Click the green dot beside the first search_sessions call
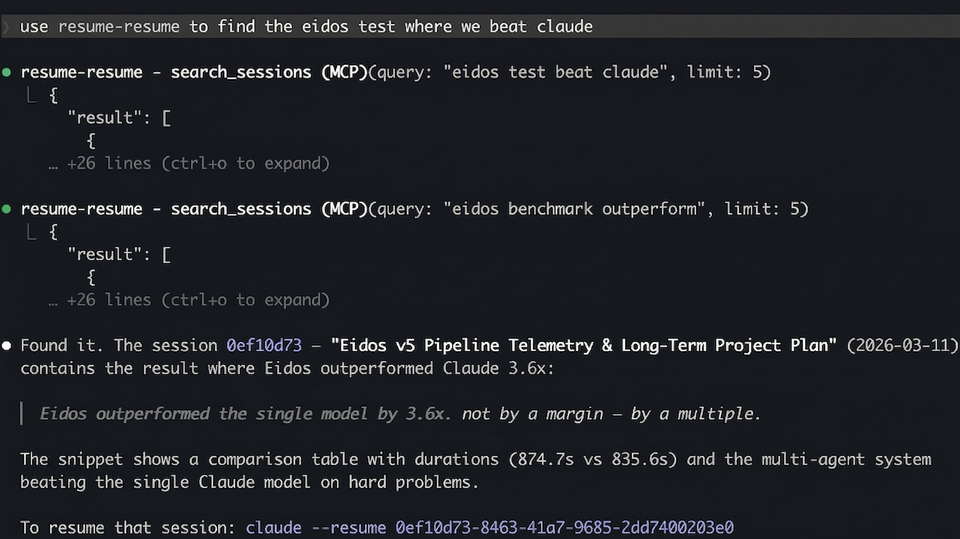This screenshot has width=960, height=539. tap(8, 72)
